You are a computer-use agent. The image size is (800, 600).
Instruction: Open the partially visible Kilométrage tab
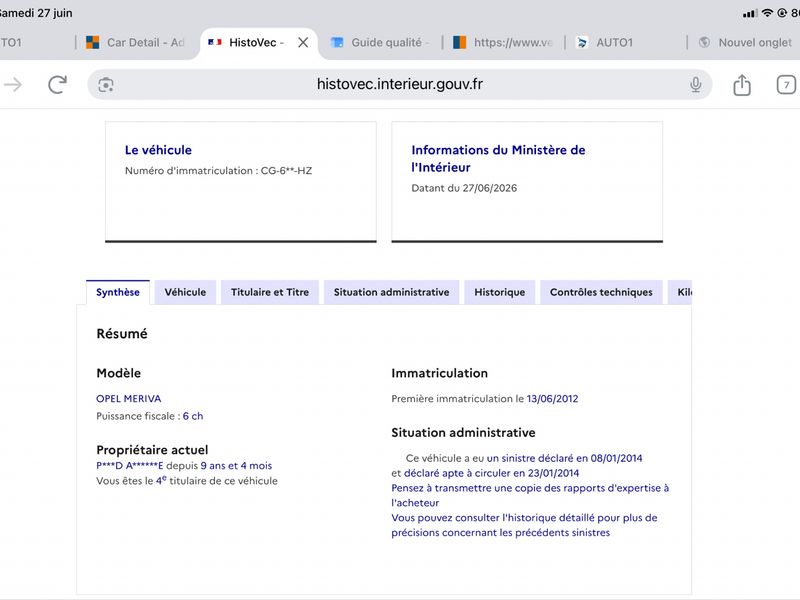tap(680, 292)
